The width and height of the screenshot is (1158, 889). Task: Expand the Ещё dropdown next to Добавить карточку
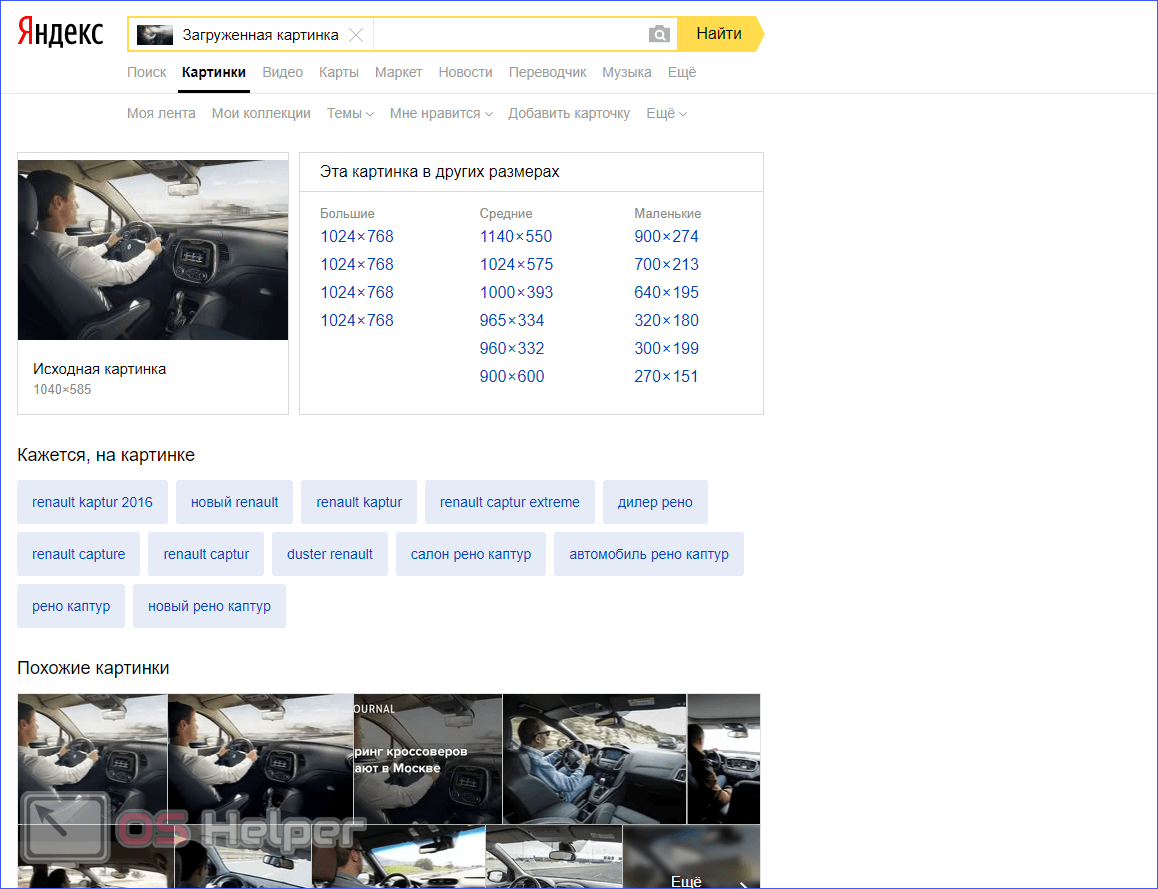click(x=666, y=114)
